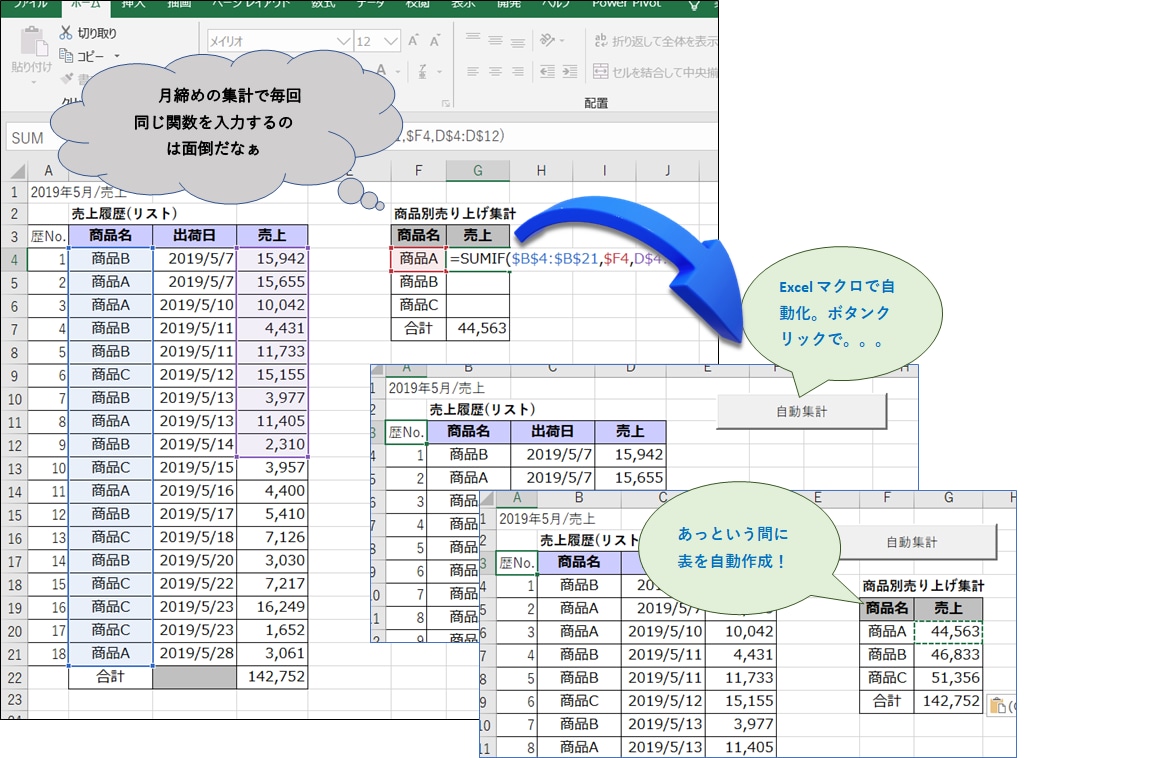
Task: Click the Paste (貼り付け) clipboard icon
Action: [x=33, y=41]
